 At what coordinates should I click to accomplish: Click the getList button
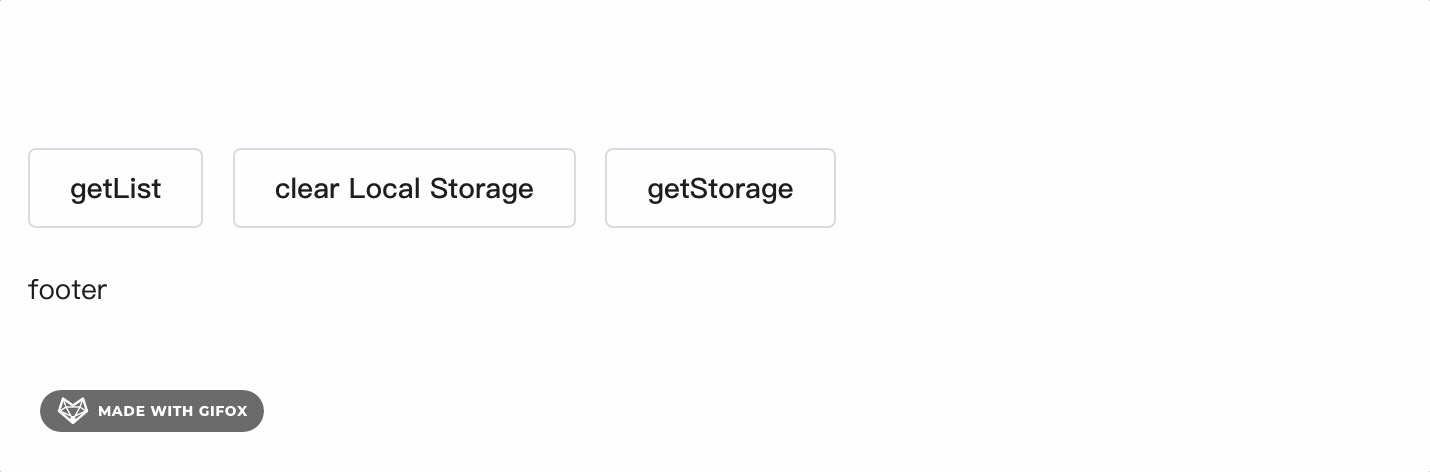pyautogui.click(x=115, y=188)
